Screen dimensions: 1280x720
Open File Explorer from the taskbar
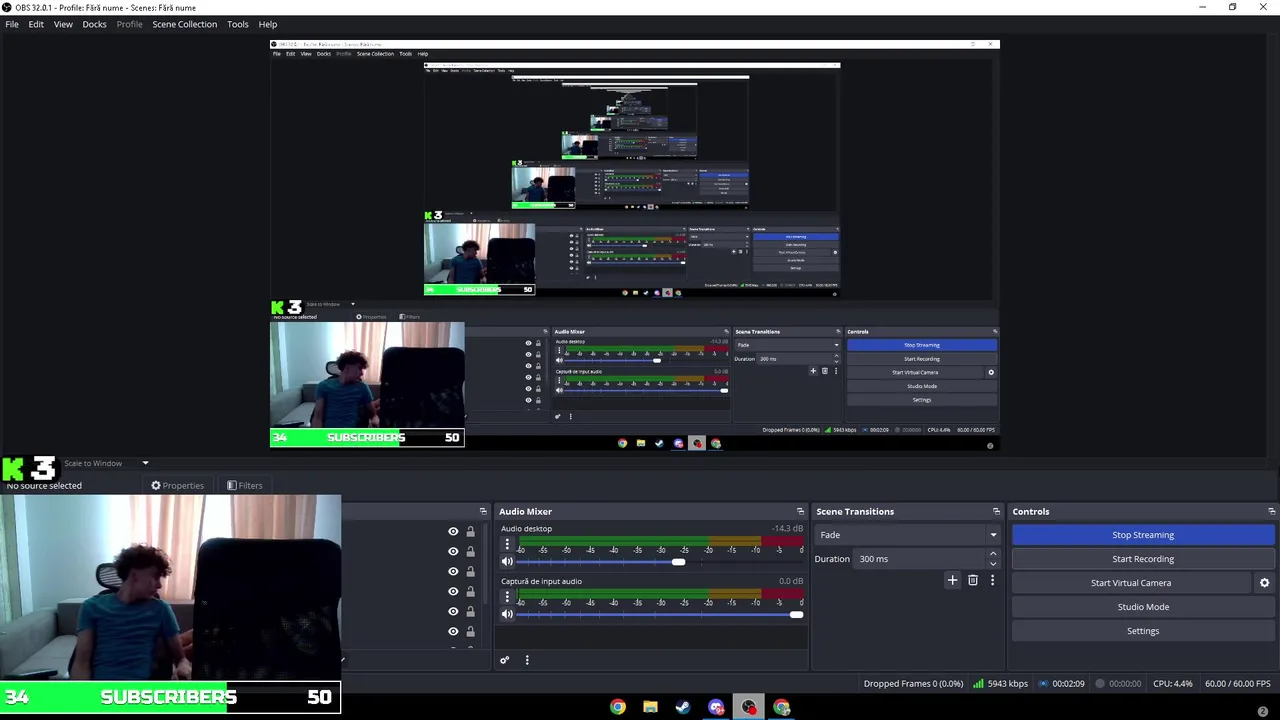(650, 707)
